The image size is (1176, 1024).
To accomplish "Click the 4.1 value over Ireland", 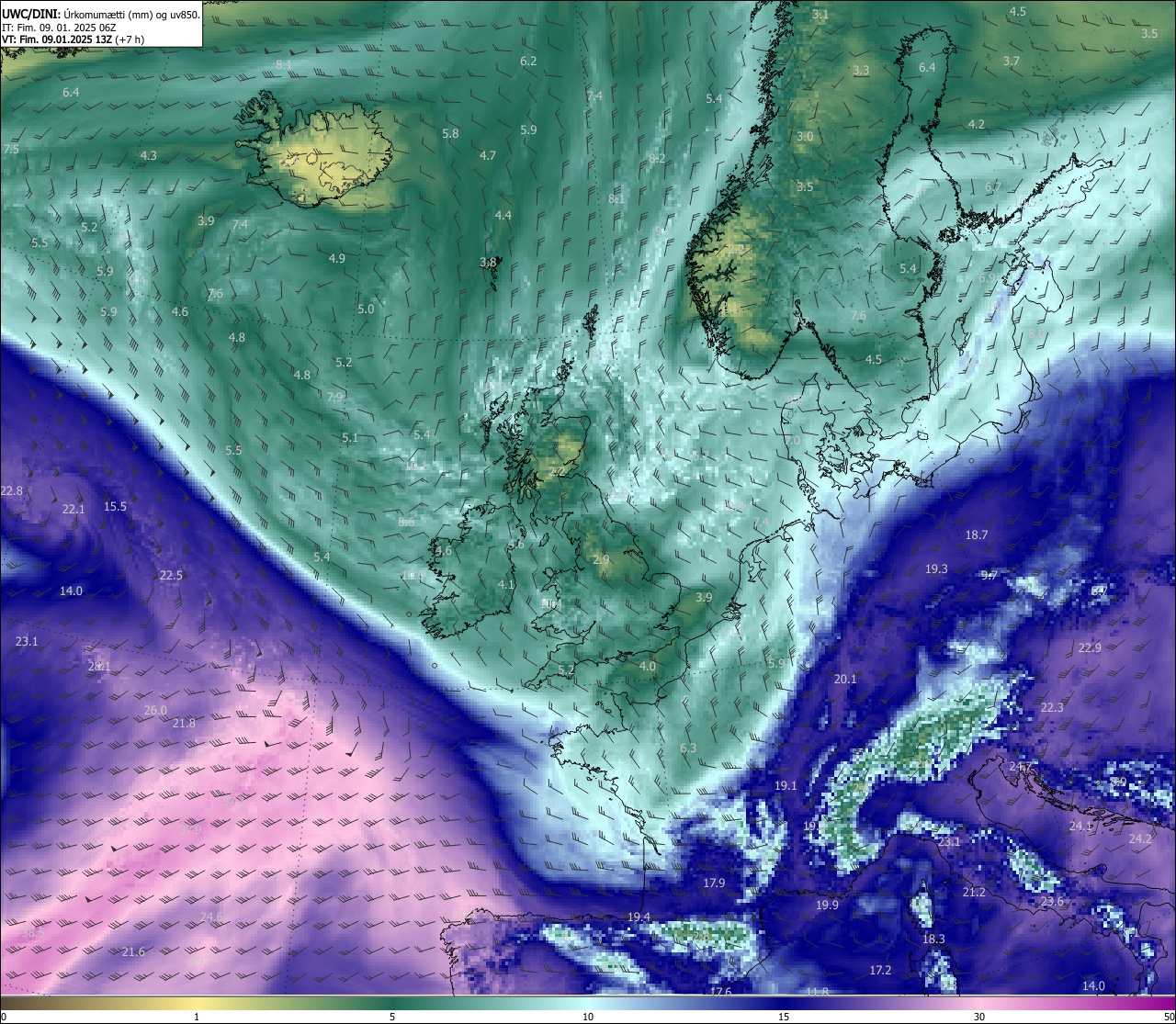I will coord(506,585).
